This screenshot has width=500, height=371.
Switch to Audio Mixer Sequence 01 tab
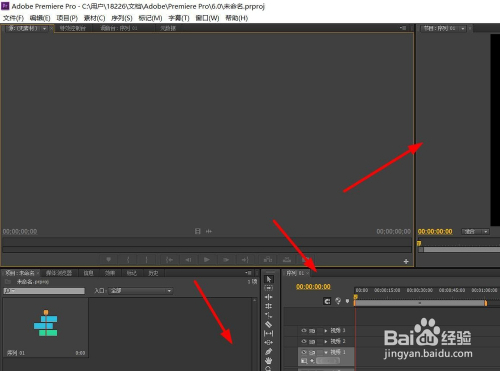[119, 28]
